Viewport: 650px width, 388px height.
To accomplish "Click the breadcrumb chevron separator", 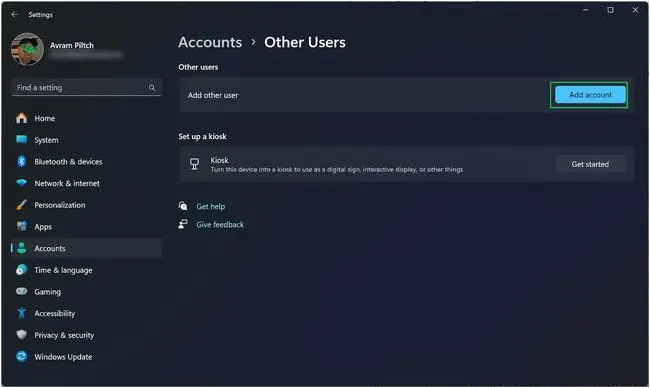I will 253,42.
